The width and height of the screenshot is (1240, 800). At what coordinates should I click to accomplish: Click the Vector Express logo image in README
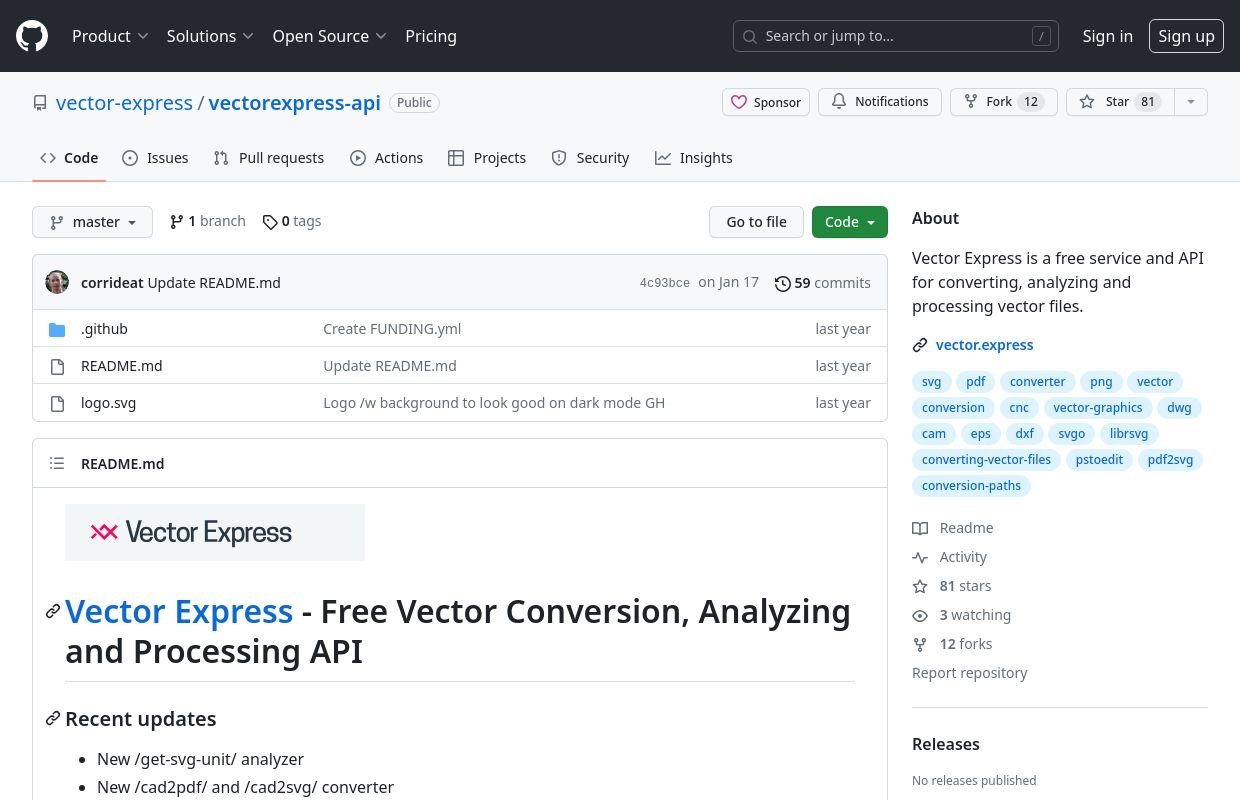click(215, 532)
